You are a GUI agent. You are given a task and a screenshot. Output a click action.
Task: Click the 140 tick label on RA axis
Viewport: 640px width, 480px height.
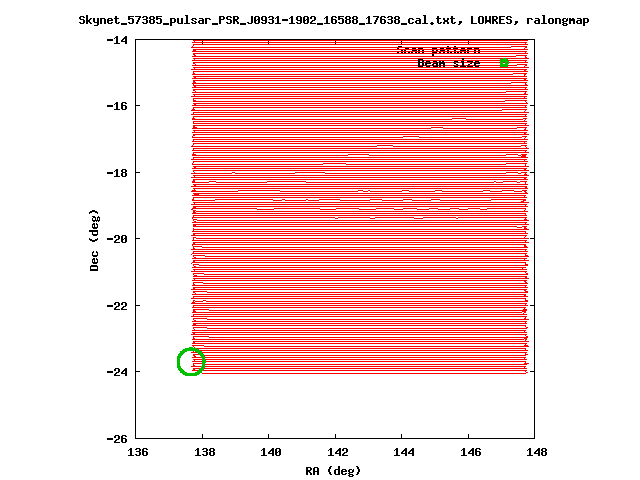tap(271, 452)
